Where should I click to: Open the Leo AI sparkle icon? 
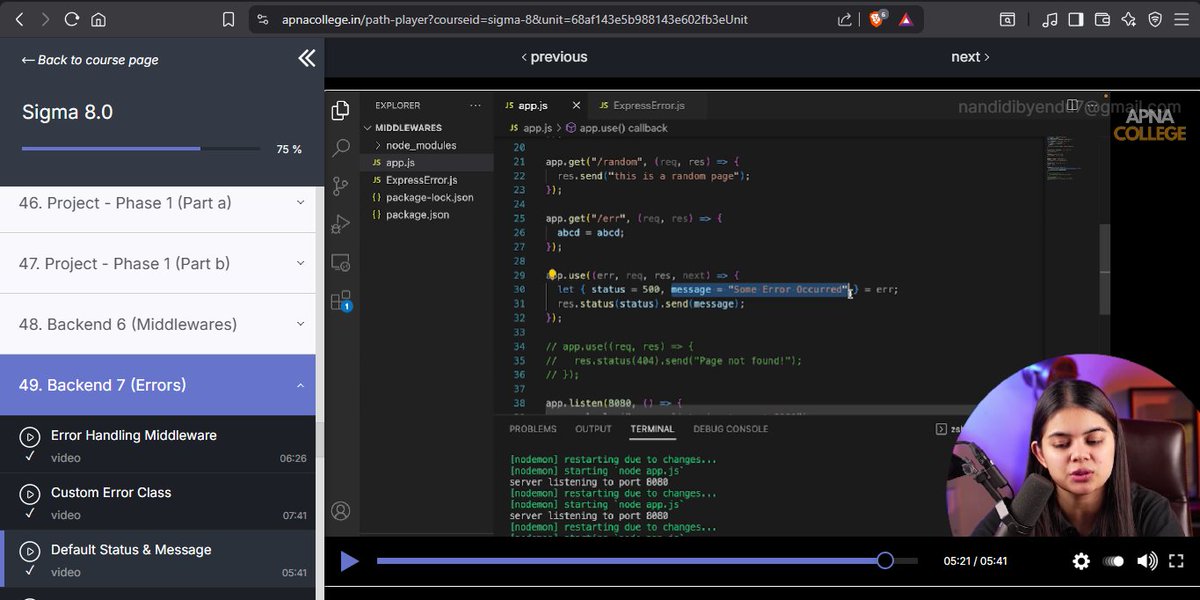(x=1128, y=19)
